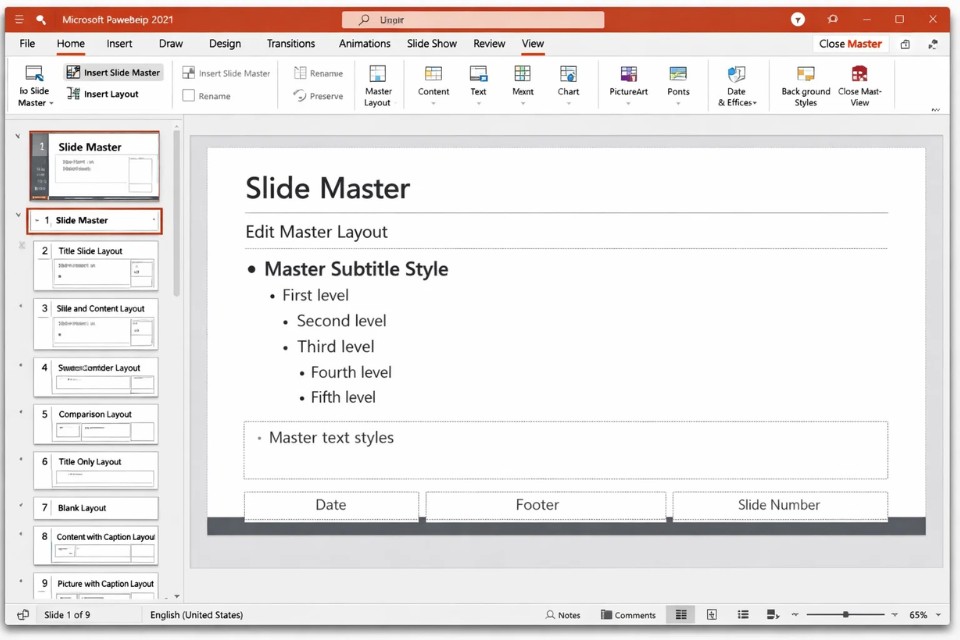Screen dimensions: 960x640
Task: Open the Back ground Styles tool
Action: click(805, 74)
